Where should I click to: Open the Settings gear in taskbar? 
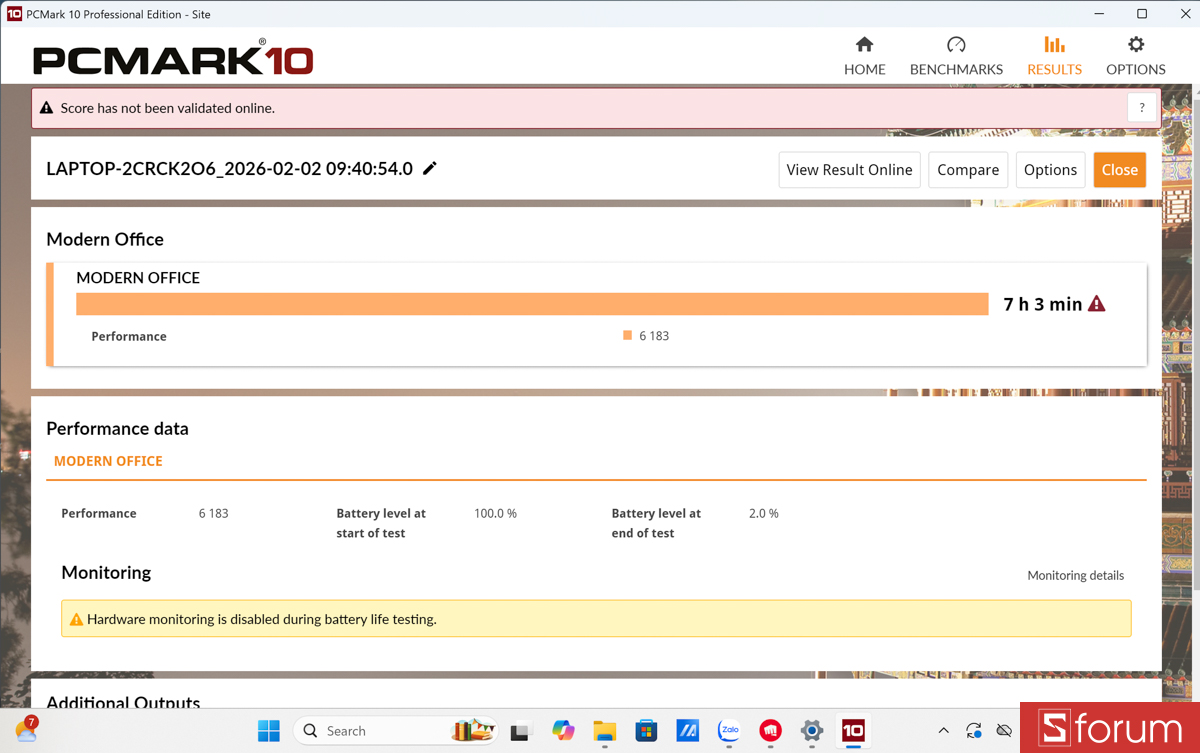pos(812,731)
